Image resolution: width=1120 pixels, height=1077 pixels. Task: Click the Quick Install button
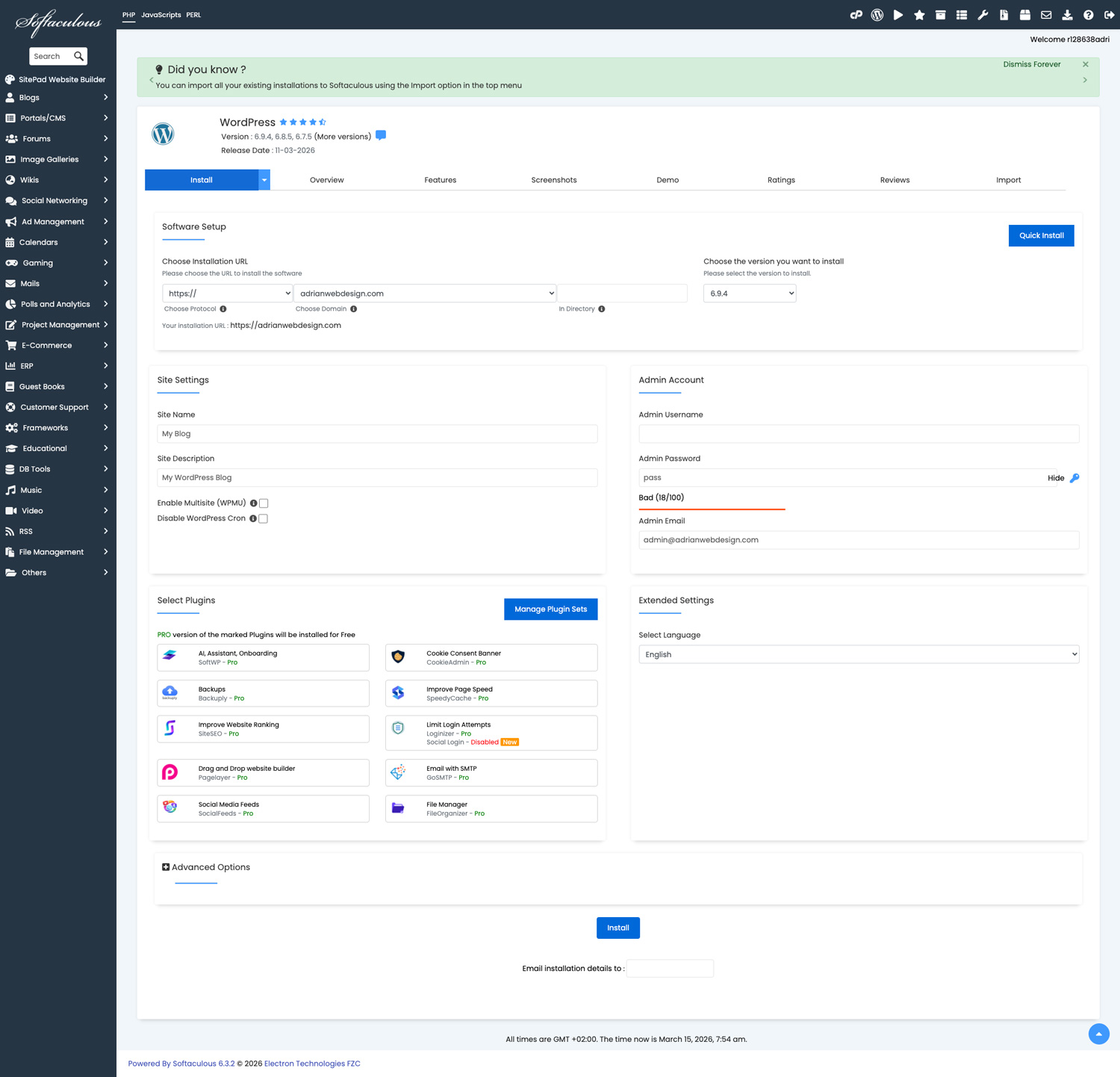(1041, 235)
